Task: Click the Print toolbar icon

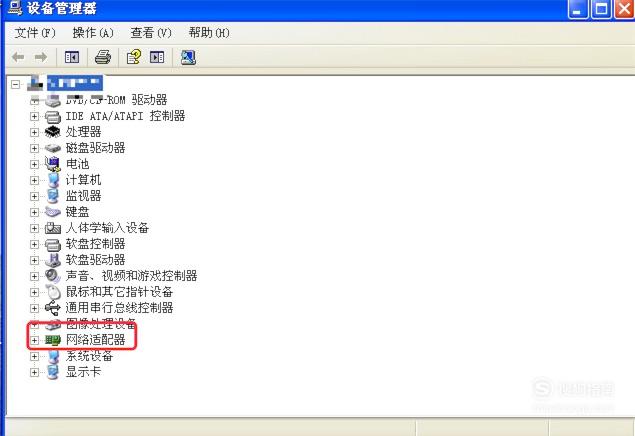Action: [x=103, y=57]
